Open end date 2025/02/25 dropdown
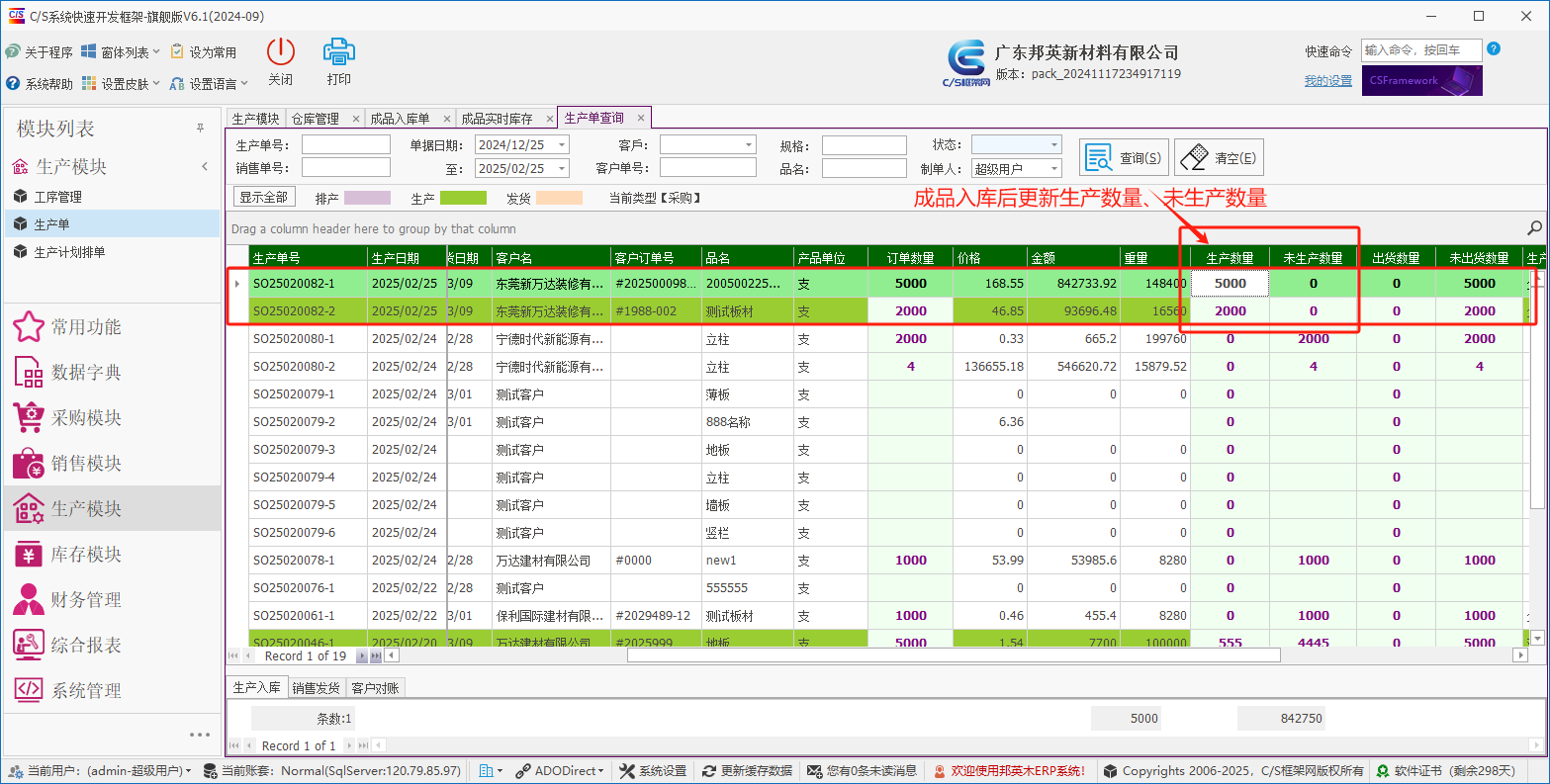The height and width of the screenshot is (784, 1550). tap(562, 168)
